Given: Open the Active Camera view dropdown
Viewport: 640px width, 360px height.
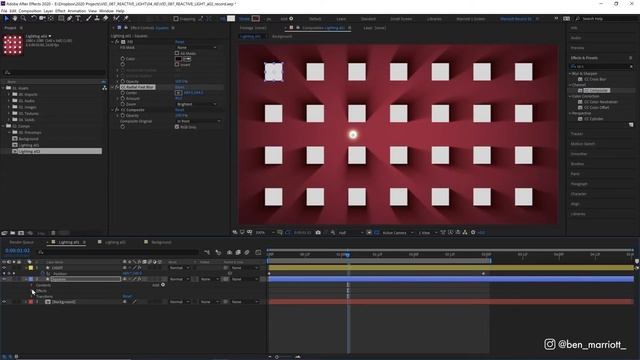Looking at the screenshot, I should click(398, 233).
